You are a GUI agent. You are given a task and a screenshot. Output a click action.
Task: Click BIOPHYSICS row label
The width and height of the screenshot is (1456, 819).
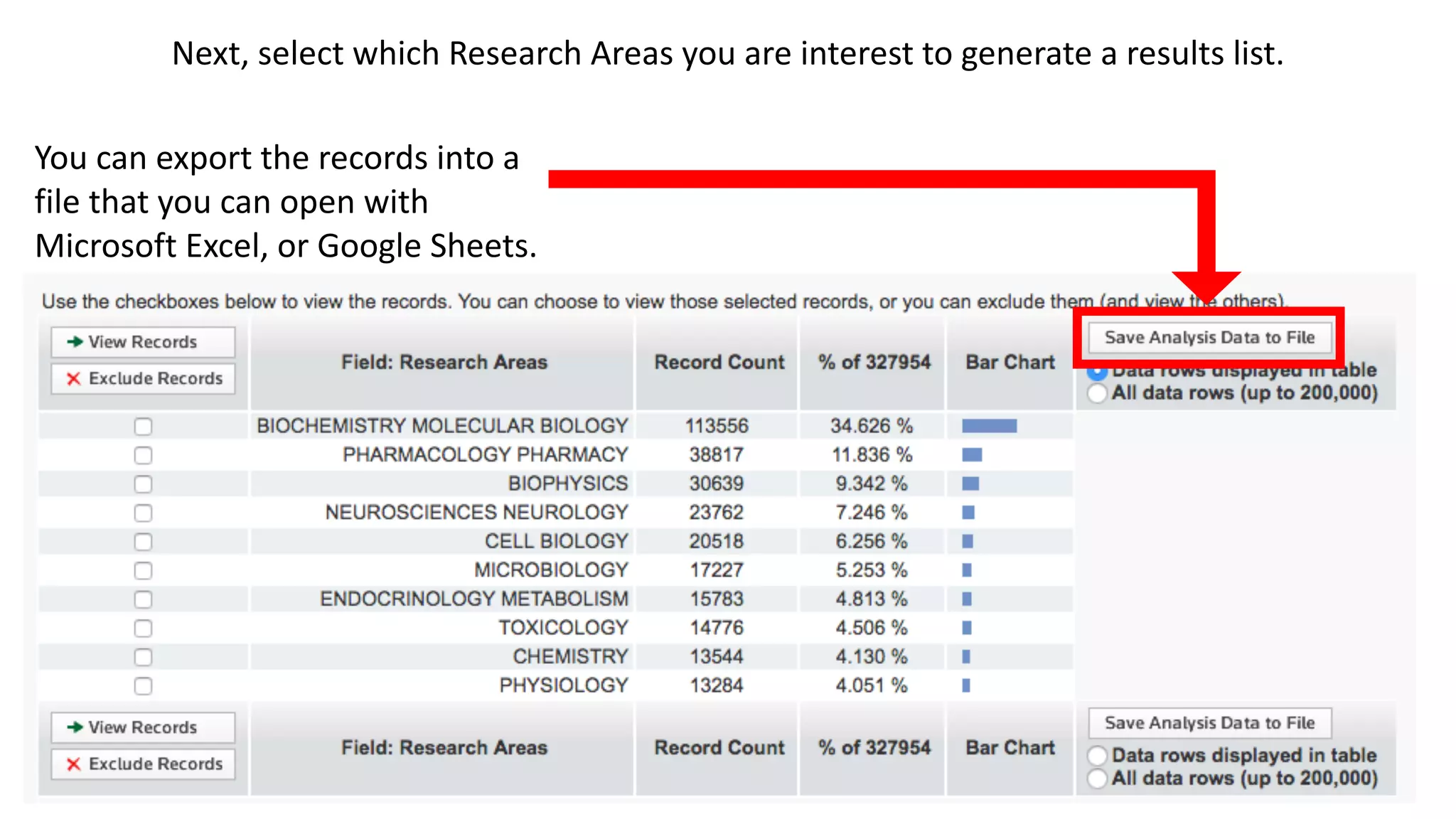(568, 483)
